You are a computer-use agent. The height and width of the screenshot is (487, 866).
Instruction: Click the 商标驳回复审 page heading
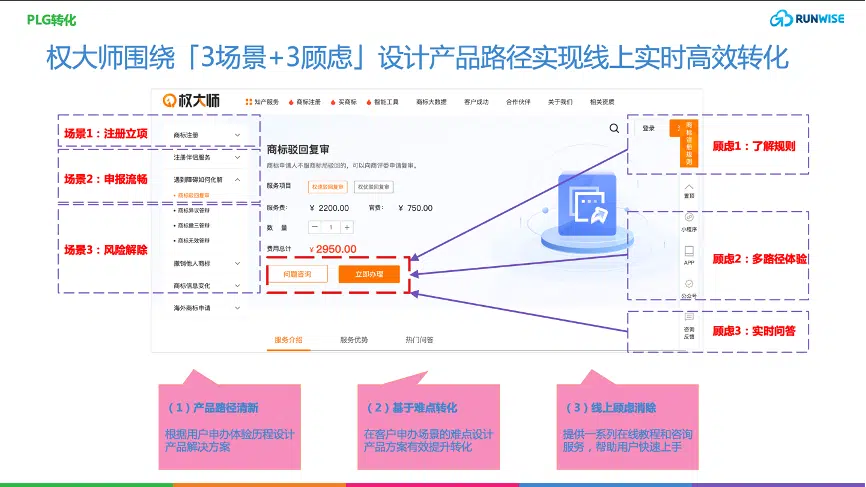coord(298,150)
